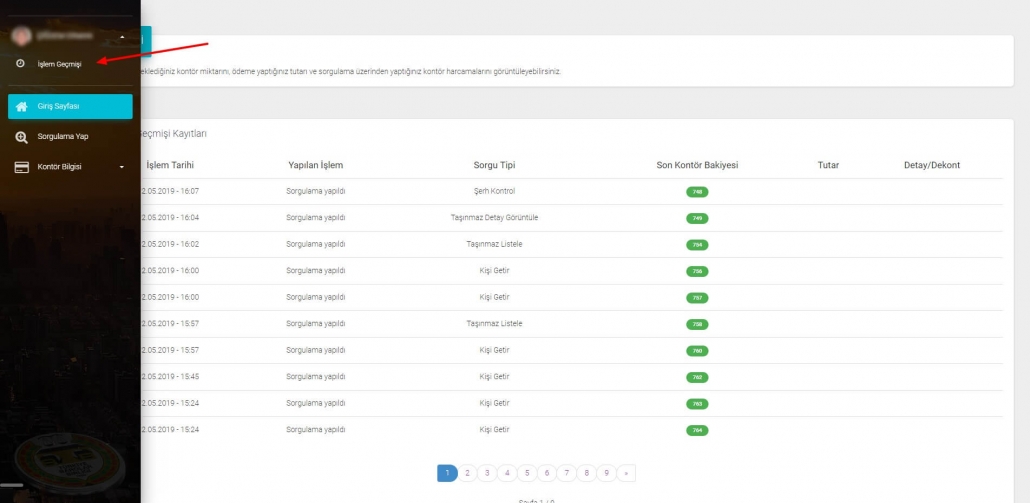
Task: Click the home icon in Giriş Sayfası
Action: click(x=21, y=106)
